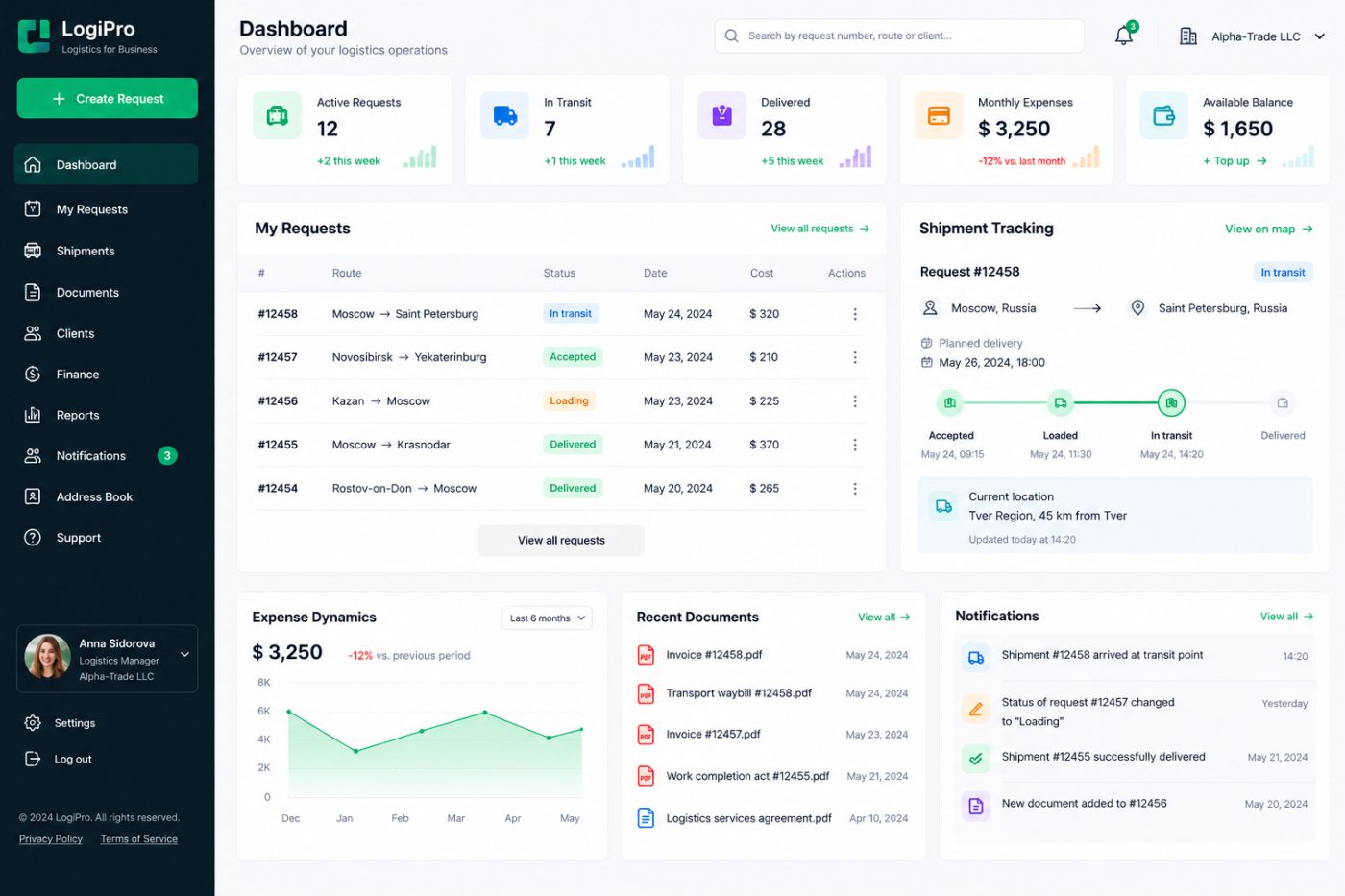Expand the Anna Sidorova profile menu

click(x=184, y=655)
